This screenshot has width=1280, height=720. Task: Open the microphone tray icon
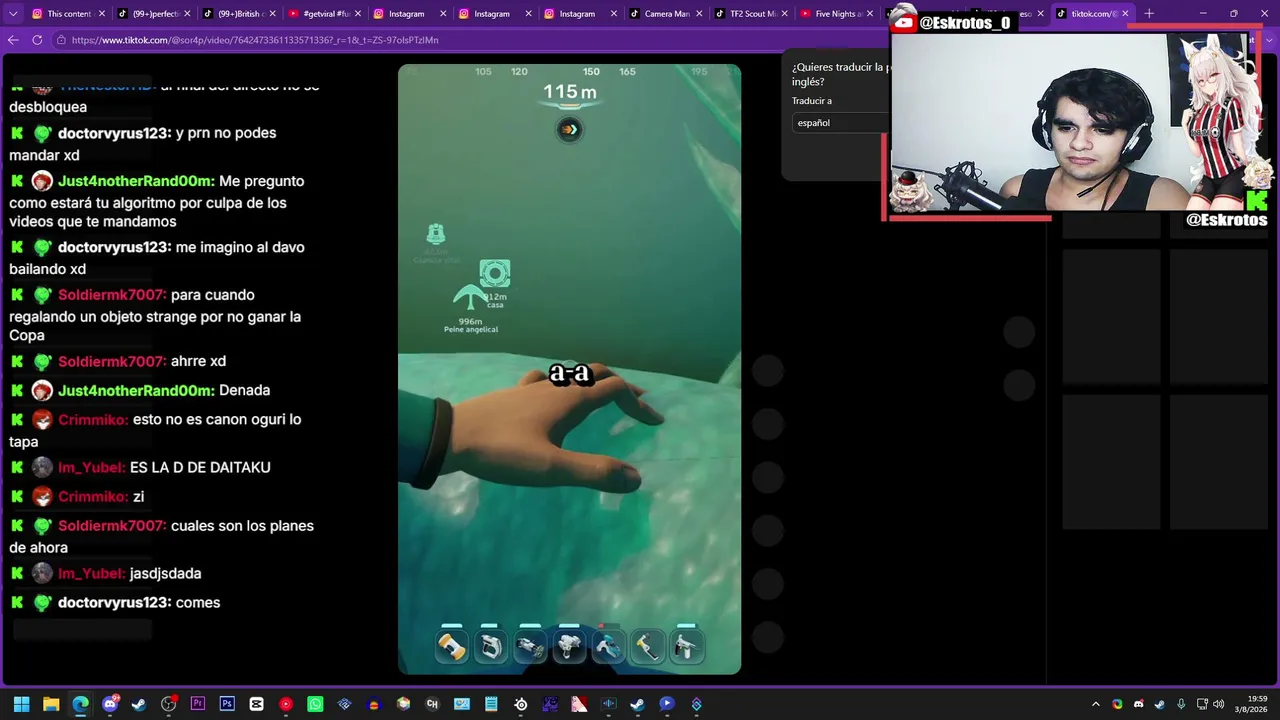(x=1181, y=704)
